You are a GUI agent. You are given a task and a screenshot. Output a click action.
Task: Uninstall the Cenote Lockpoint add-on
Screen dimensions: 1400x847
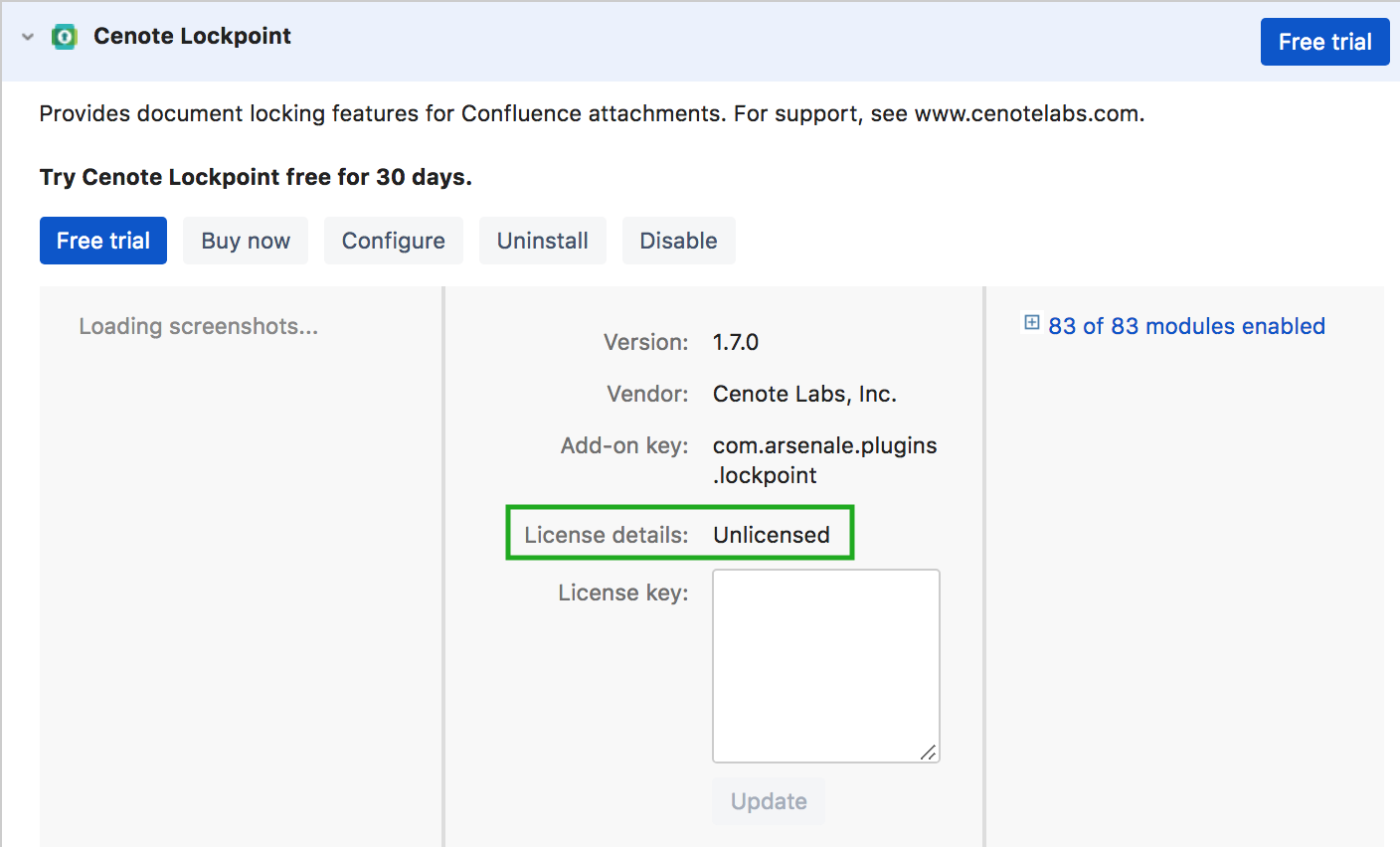click(542, 241)
